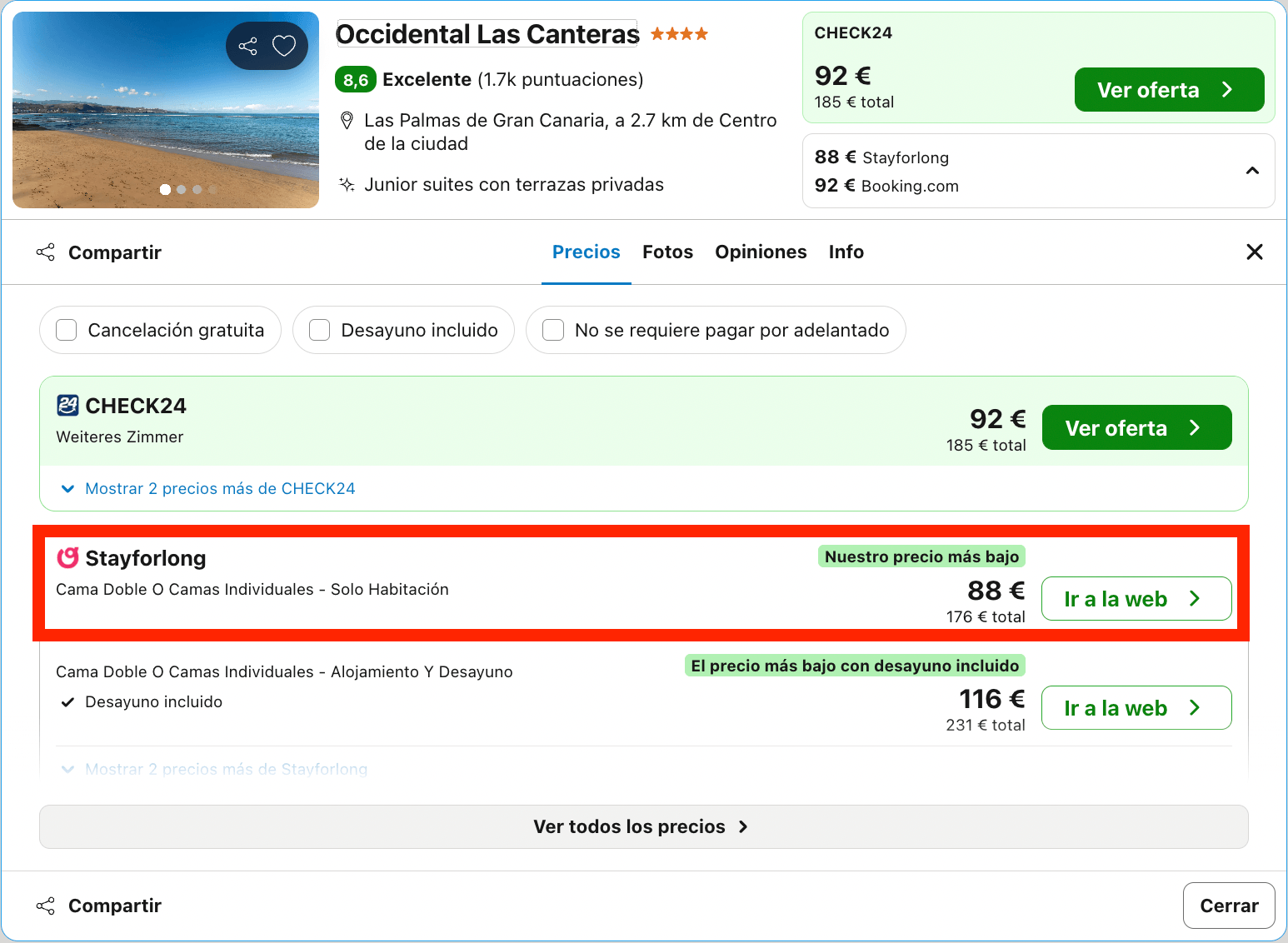
Task: Click Ver oferta in CHECK24 price row
Action: tap(1137, 427)
